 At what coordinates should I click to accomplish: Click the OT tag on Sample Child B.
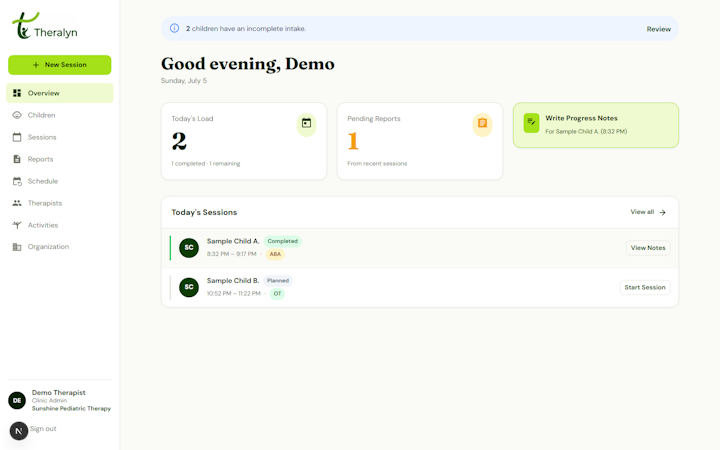click(277, 293)
